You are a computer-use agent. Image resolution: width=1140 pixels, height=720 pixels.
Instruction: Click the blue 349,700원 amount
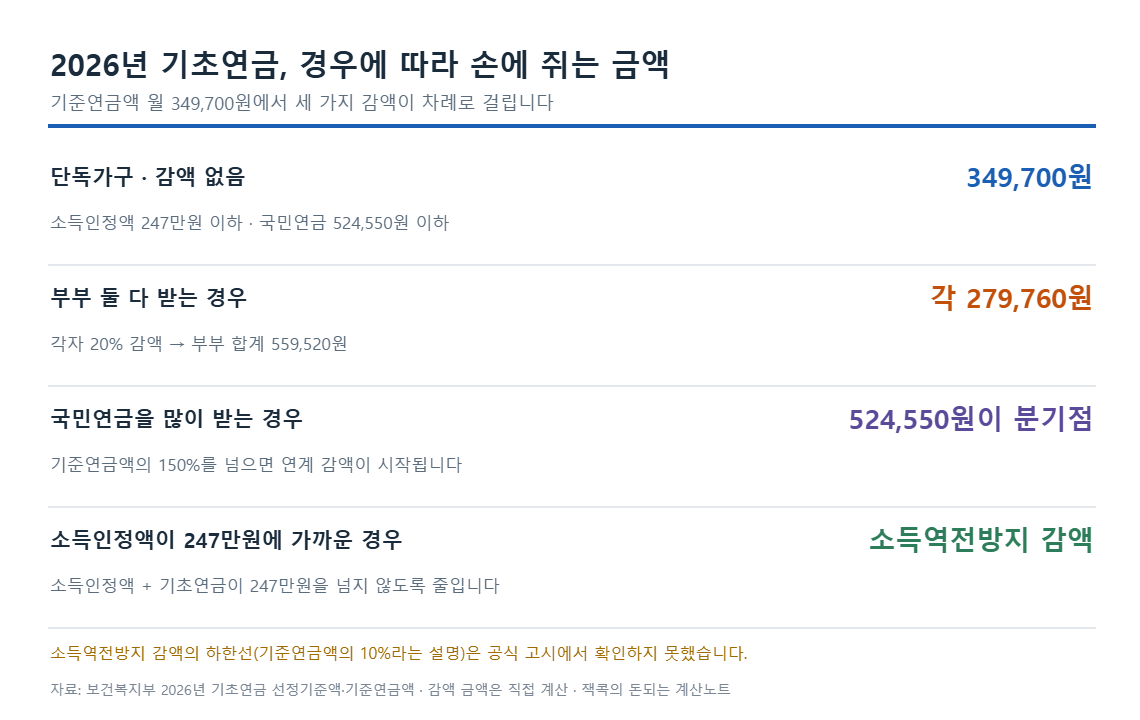pos(1029,177)
